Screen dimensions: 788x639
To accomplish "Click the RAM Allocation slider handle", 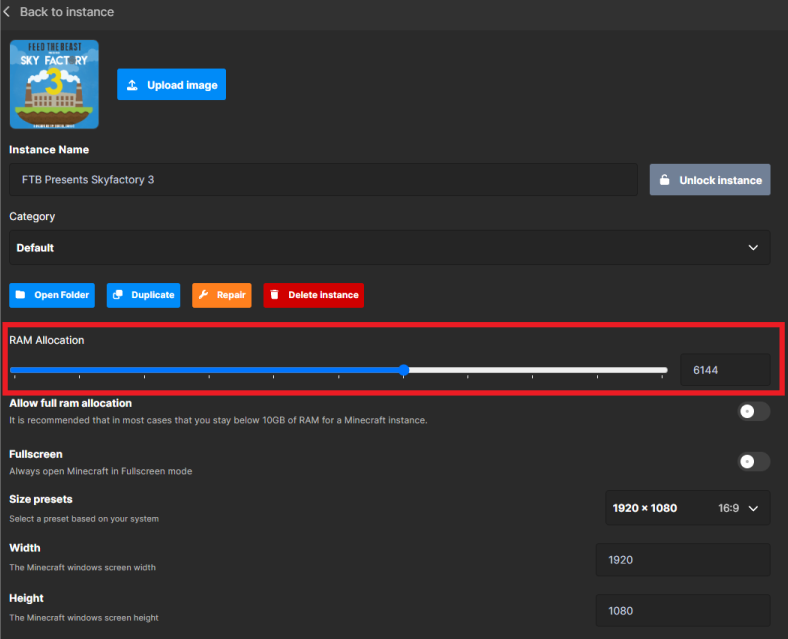I will point(404,370).
